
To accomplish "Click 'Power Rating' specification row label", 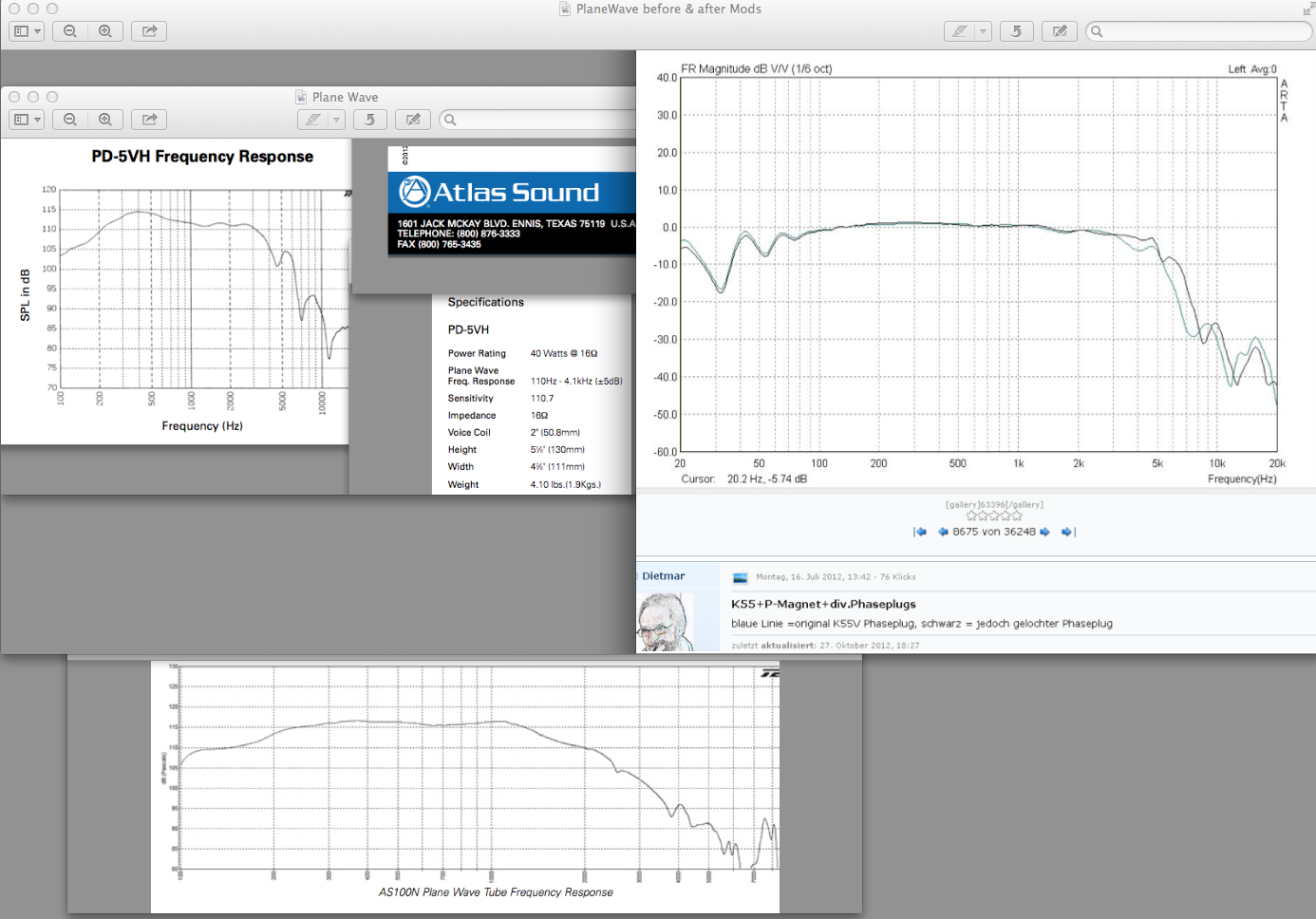I will pos(477,353).
